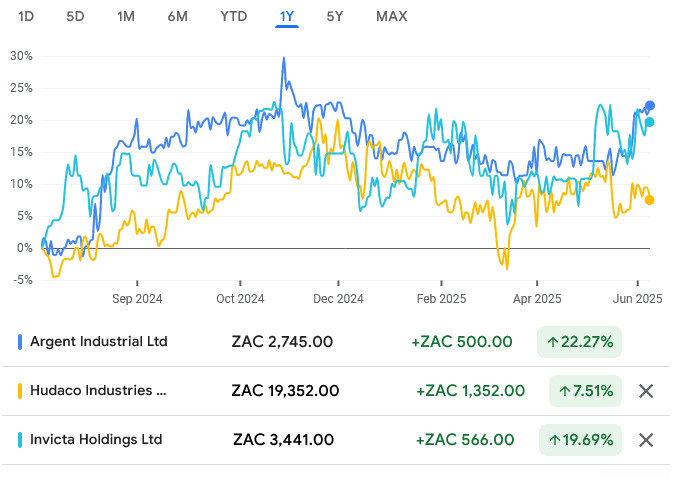Screen dimensions: 679x479
Task: Click Argent's blue color indicator bar
Action: 20,342
